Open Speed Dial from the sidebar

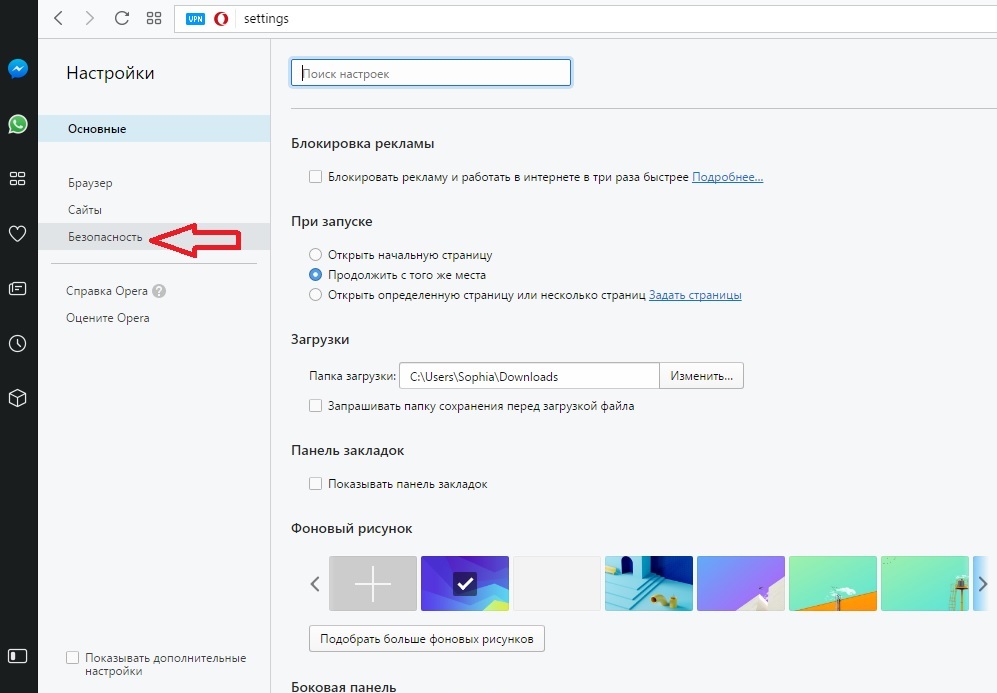pyautogui.click(x=18, y=179)
